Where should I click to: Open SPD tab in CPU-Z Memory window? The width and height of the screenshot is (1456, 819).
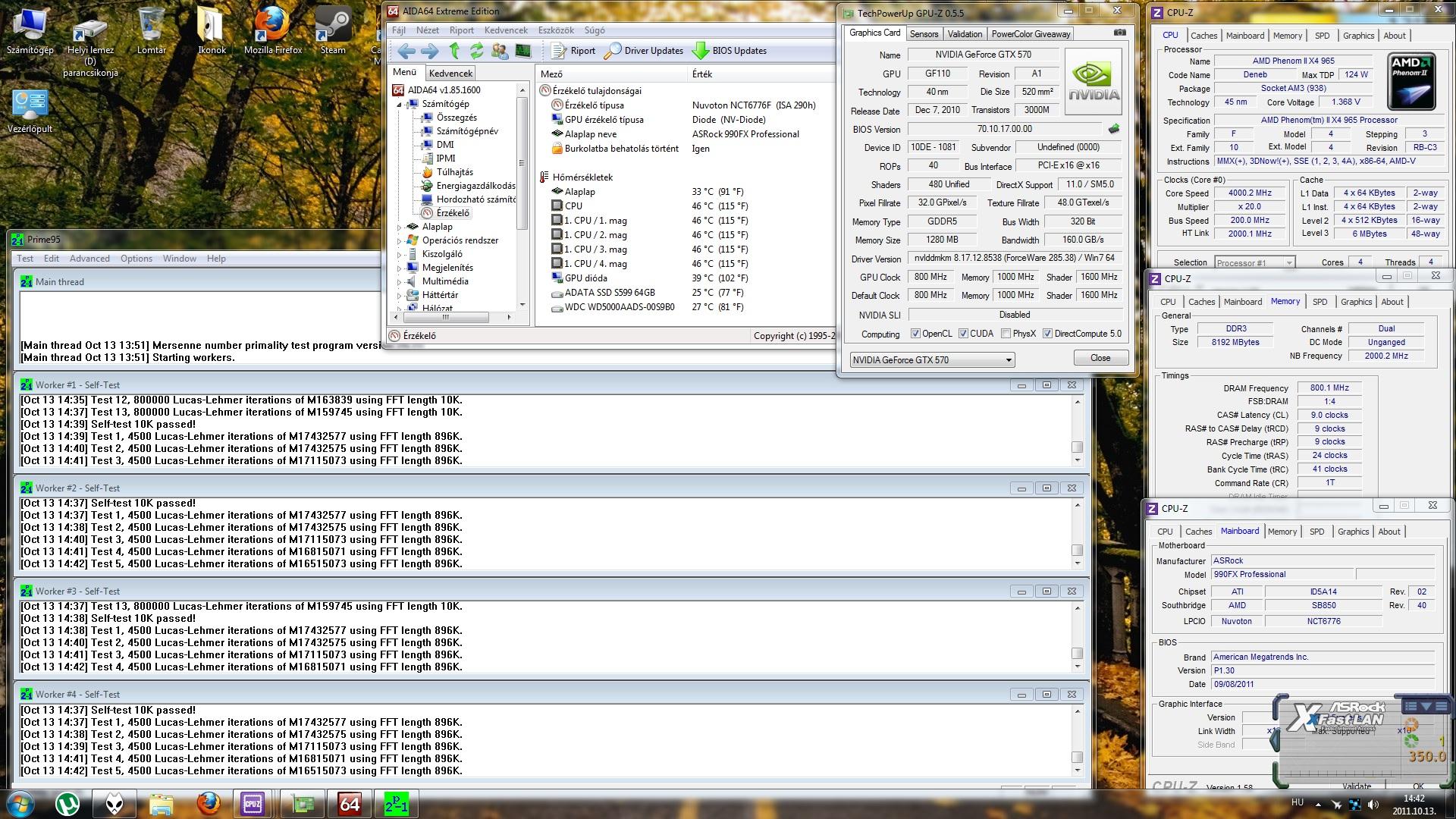pos(1320,302)
